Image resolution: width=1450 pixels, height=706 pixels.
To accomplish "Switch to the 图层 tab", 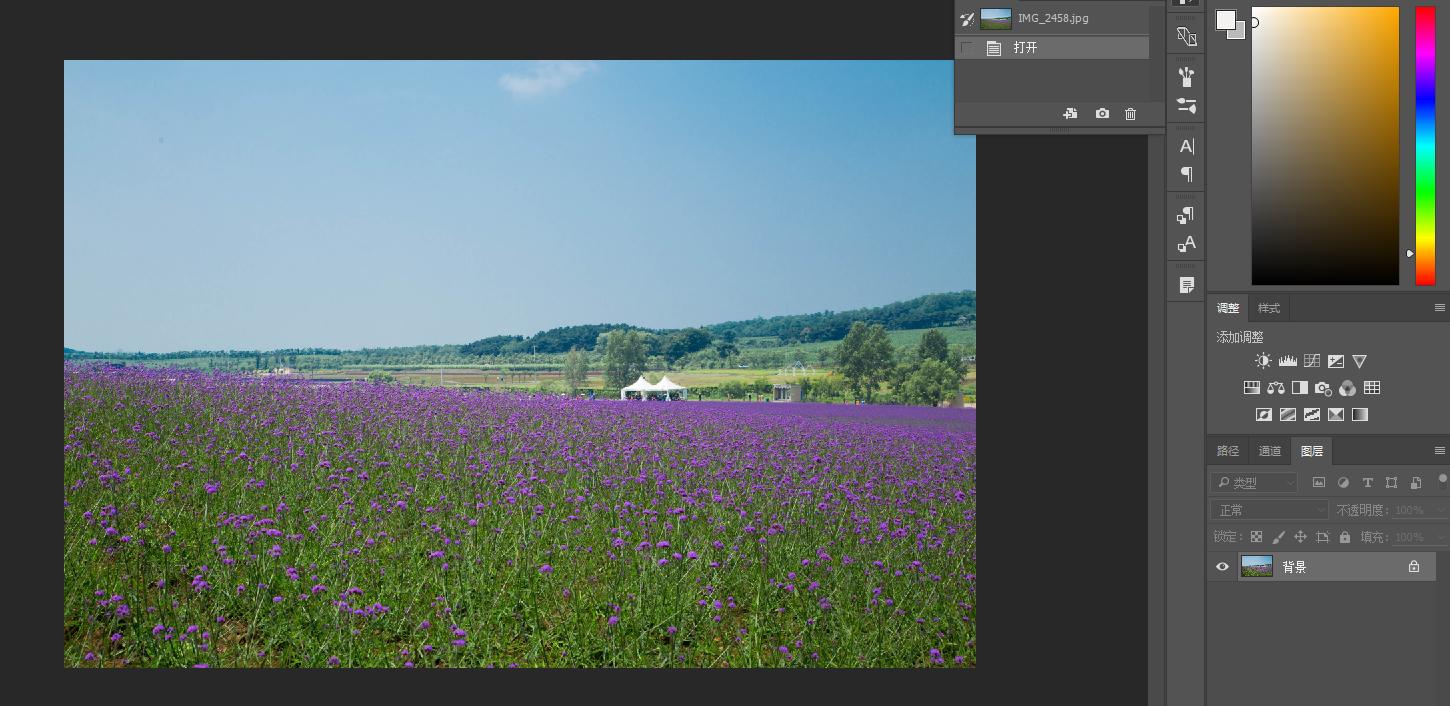I will pos(1312,451).
